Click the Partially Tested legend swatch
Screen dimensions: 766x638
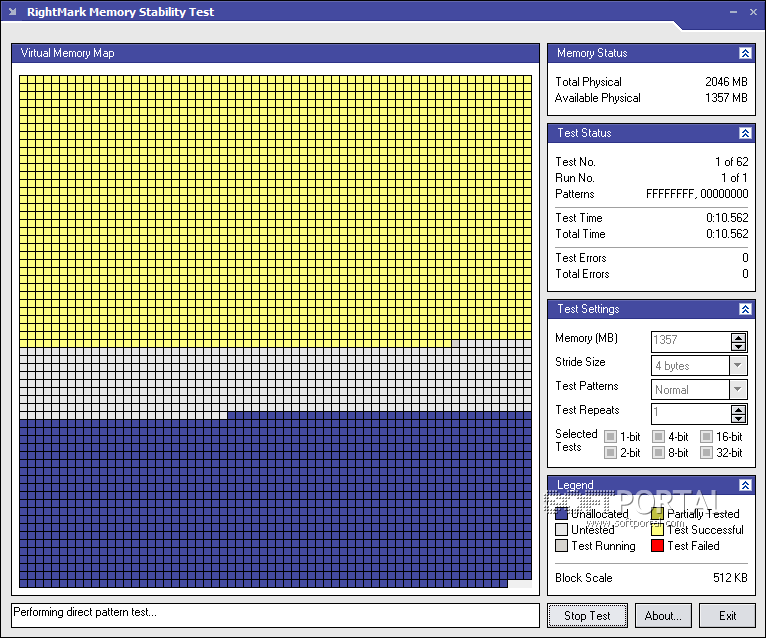click(x=658, y=513)
